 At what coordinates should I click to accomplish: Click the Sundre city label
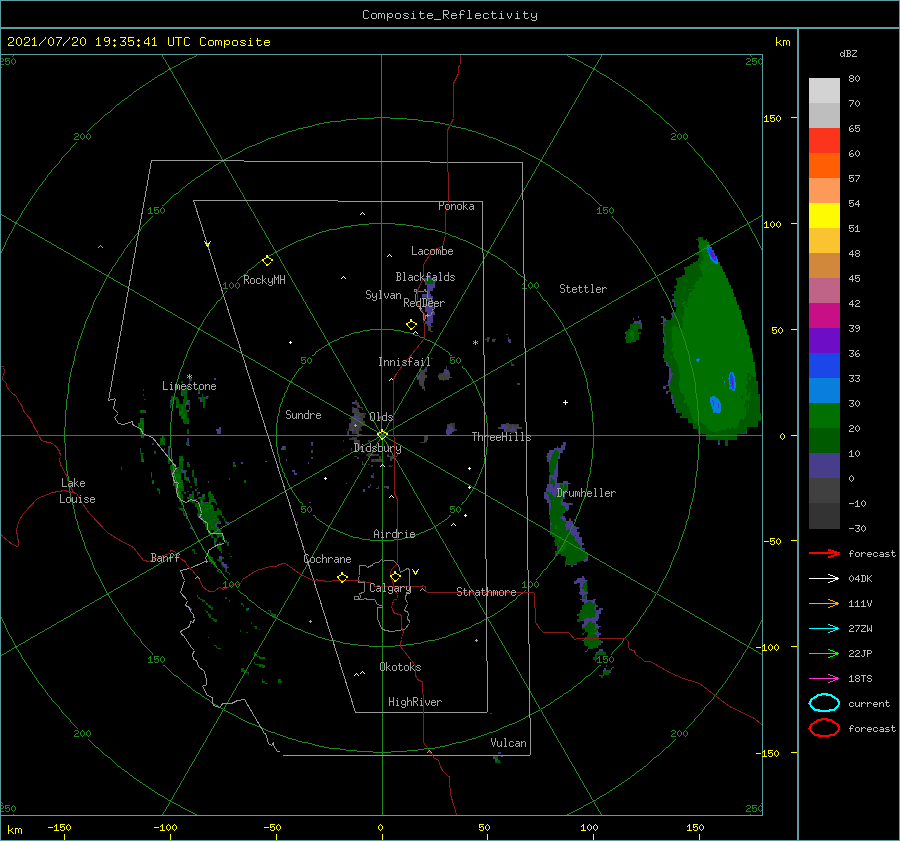point(303,415)
